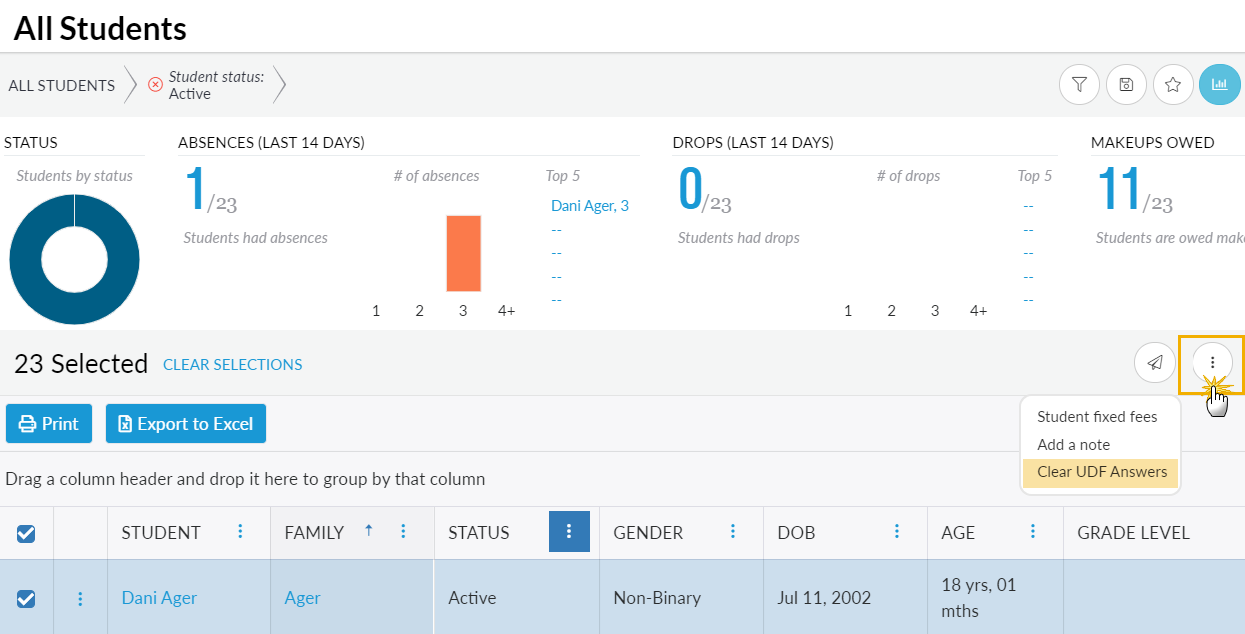Open Dani Ager's row menu dots
Image resolution: width=1245 pixels, height=634 pixels.
pos(80,598)
